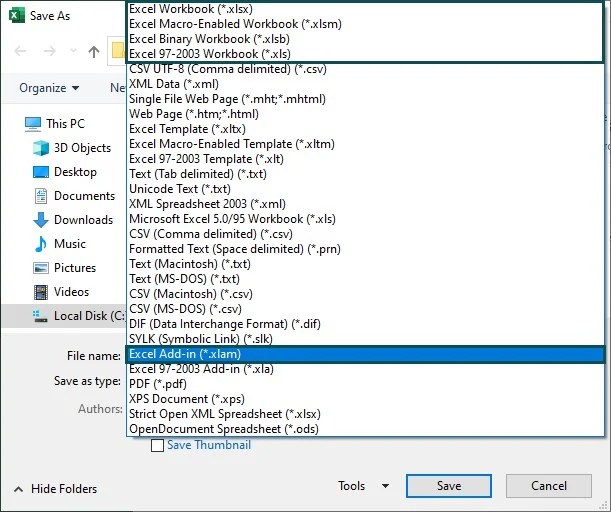Select XPS Document (*.xps)
Image resolution: width=611 pixels, height=512 pixels.
tap(366, 399)
